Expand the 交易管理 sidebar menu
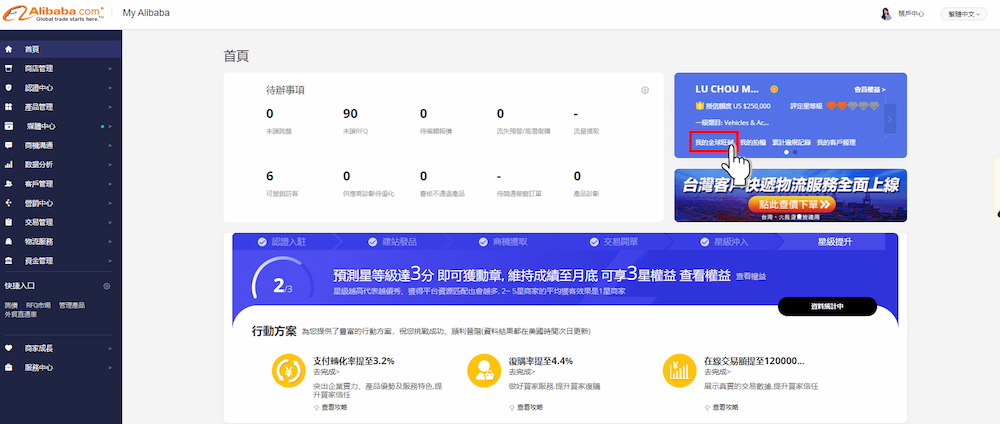The height and width of the screenshot is (424, 1000). point(60,222)
